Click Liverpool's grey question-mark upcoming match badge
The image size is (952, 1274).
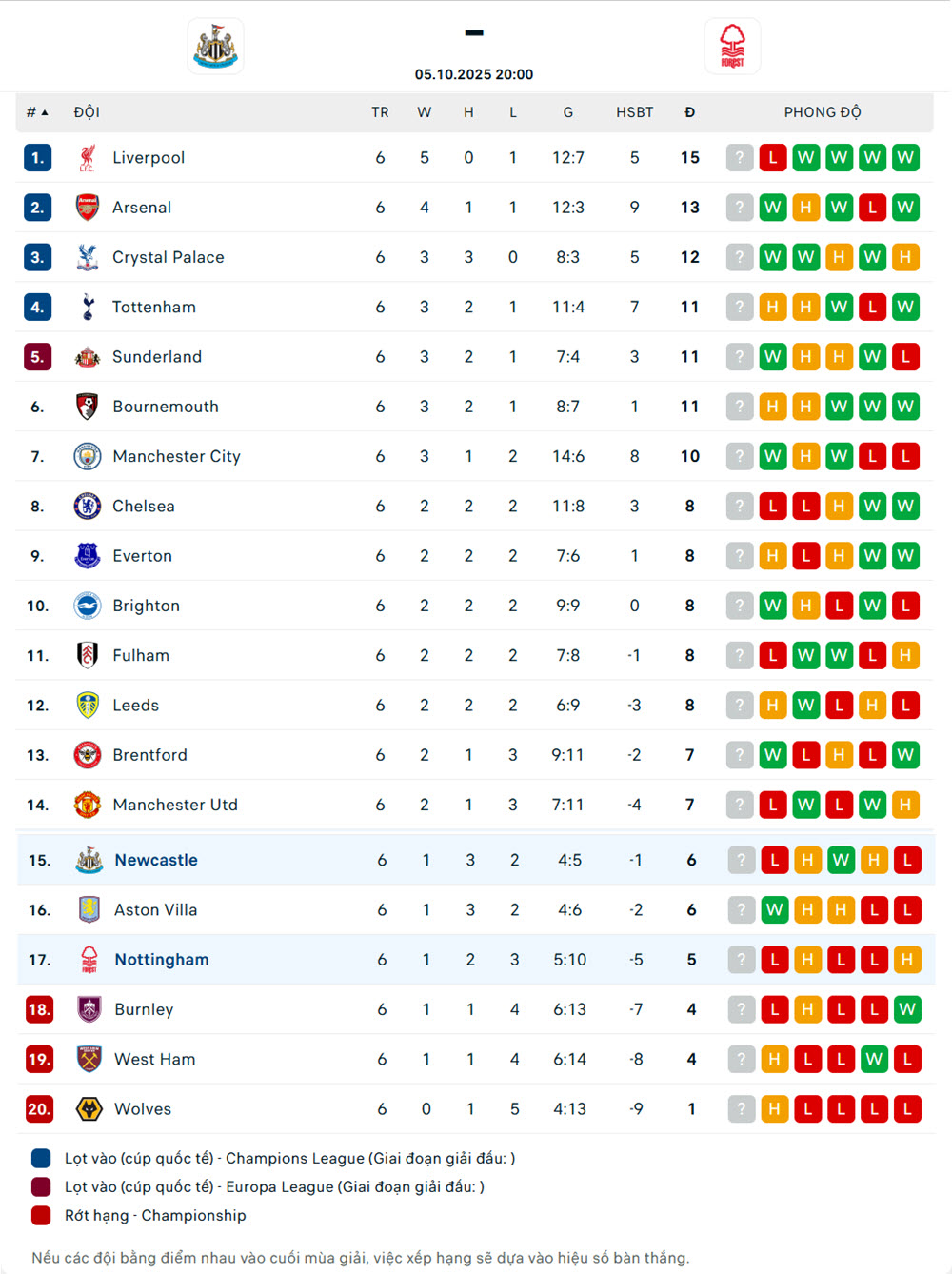tap(740, 158)
